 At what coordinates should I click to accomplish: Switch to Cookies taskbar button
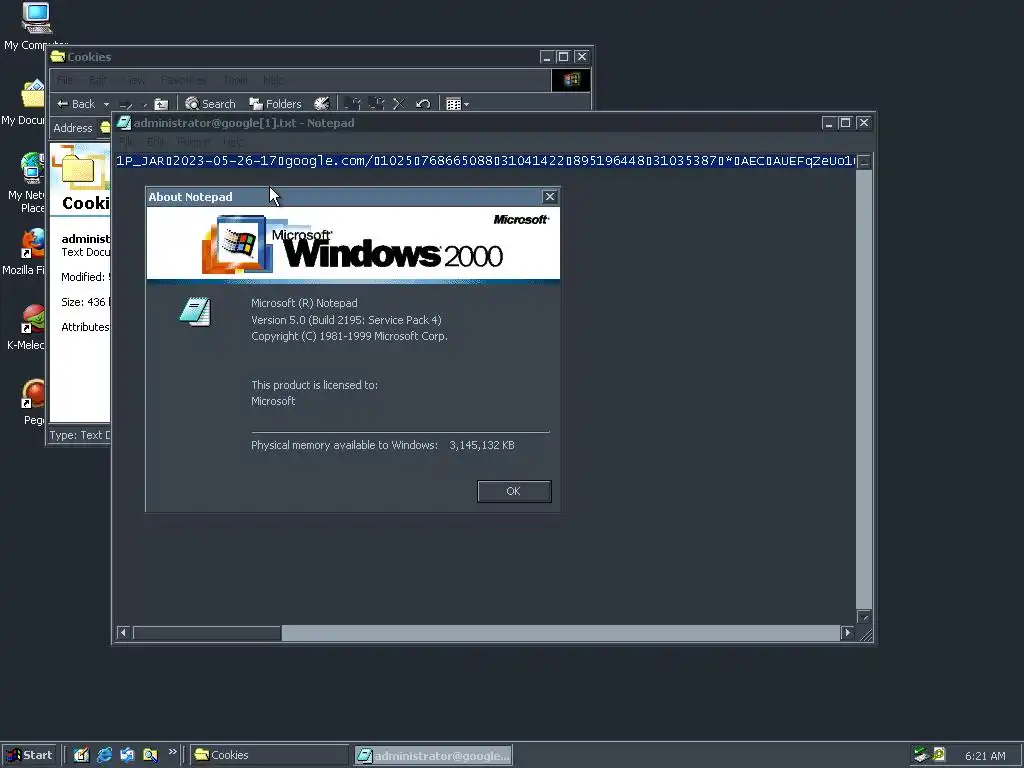point(270,755)
